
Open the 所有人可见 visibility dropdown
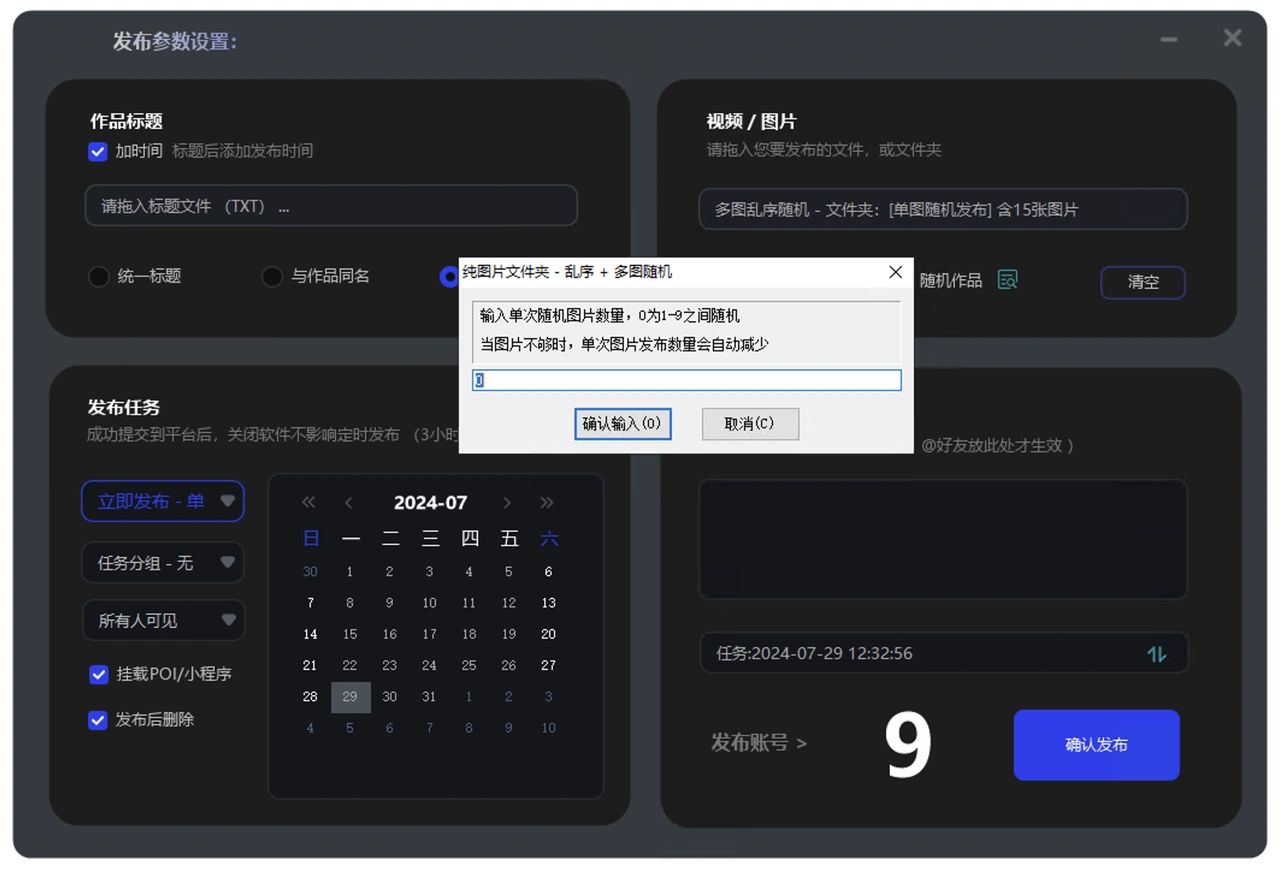tap(163, 620)
